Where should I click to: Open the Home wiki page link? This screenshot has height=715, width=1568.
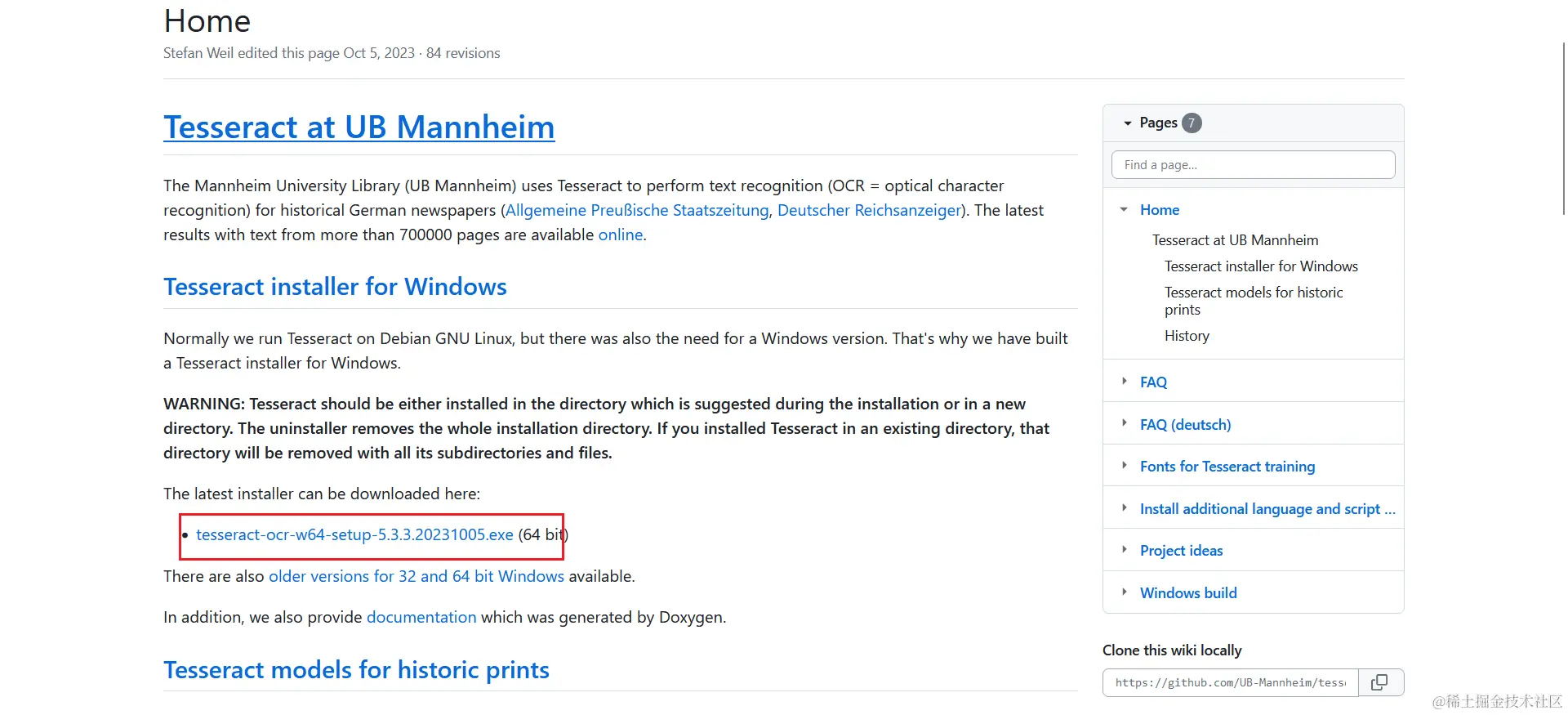coord(1160,210)
